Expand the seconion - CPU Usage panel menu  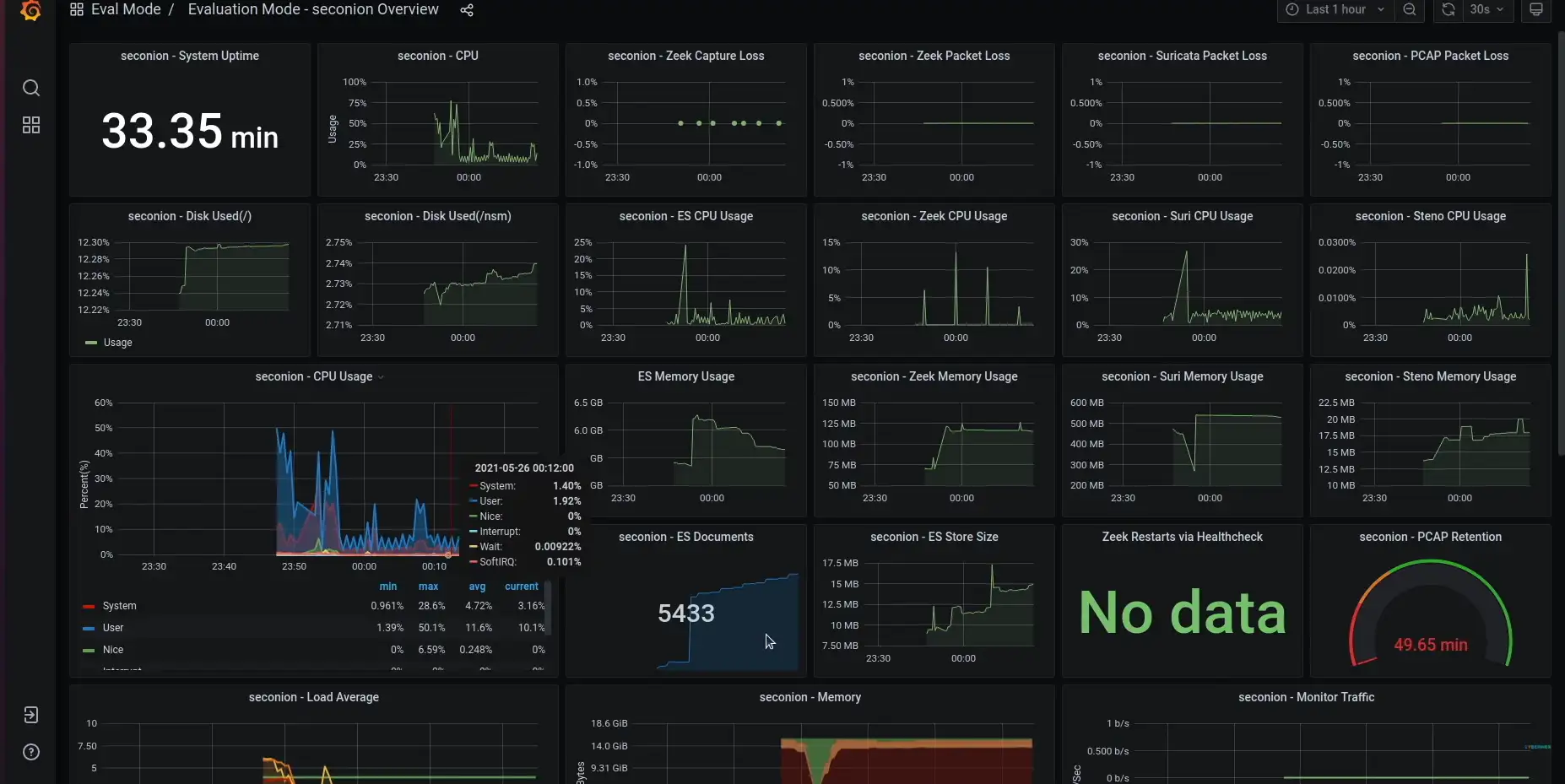[x=381, y=377]
